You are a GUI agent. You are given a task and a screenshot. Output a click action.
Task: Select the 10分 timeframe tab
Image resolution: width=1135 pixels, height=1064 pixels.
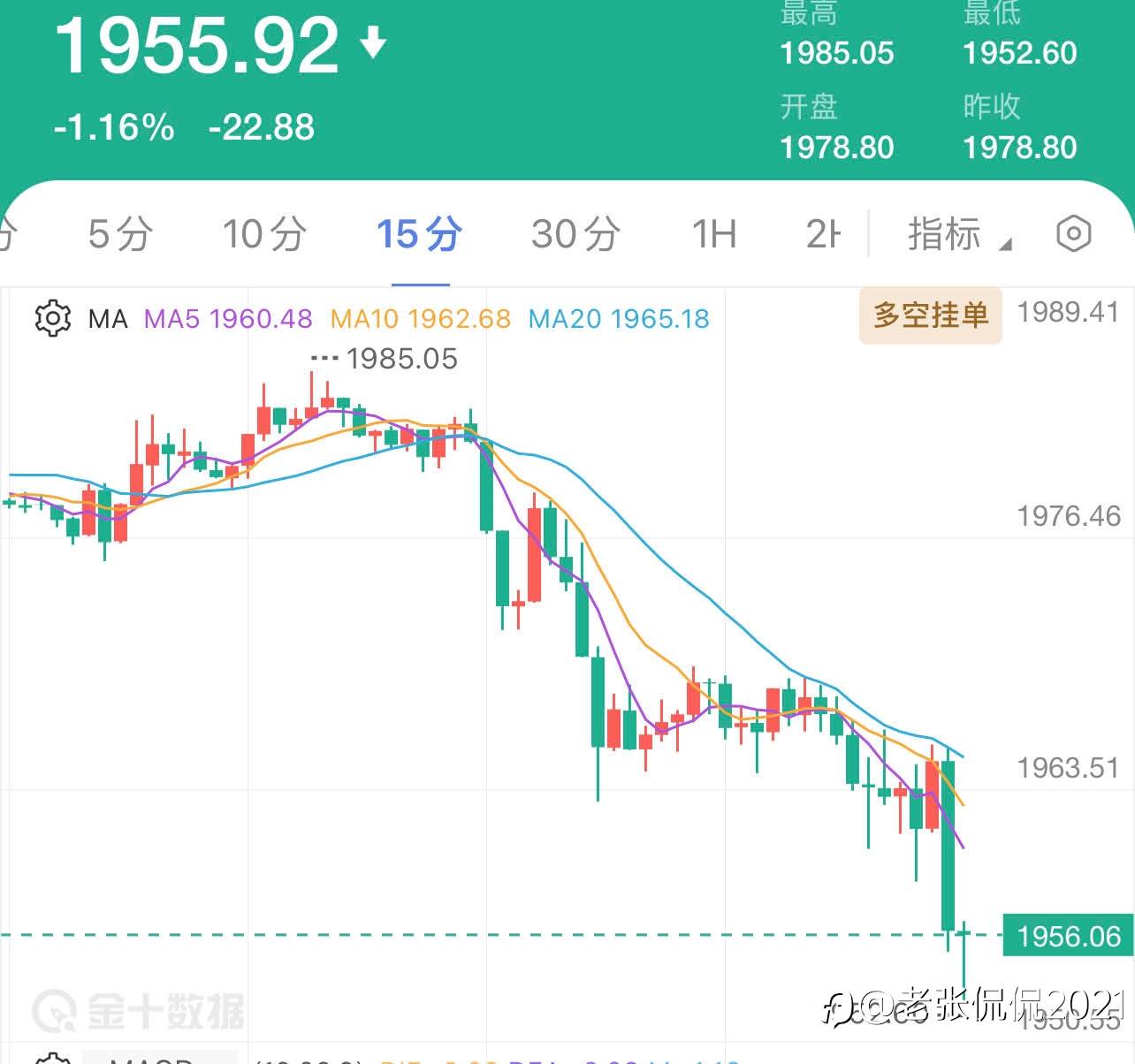[264, 234]
